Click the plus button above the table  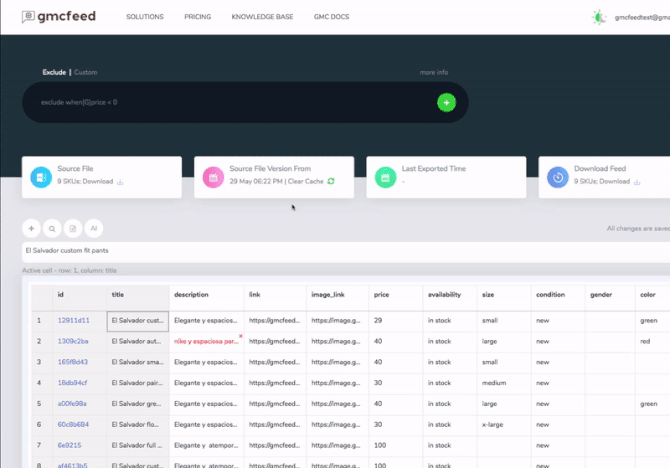click(x=31, y=228)
